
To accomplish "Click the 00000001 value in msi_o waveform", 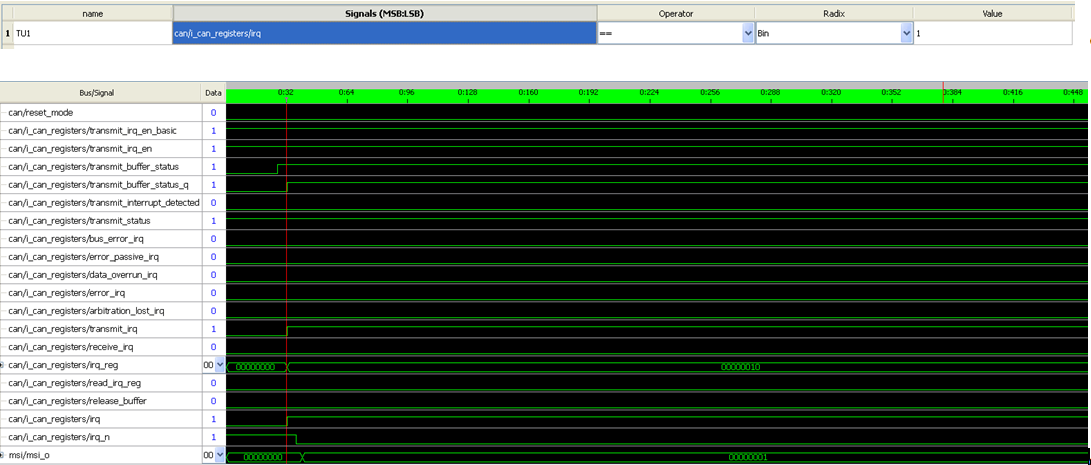I will point(747,457).
